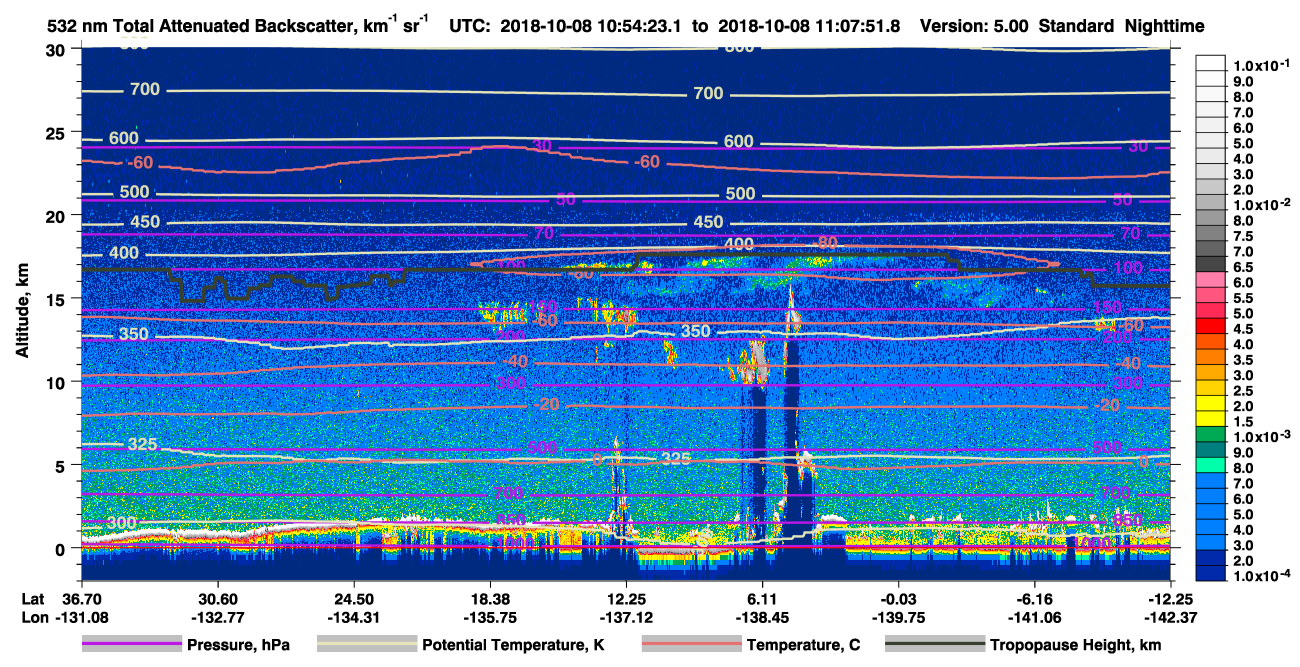This screenshot has height=667, width=1300.
Task: Click the 'Standard' word in the title
Action: pyautogui.click(x=1082, y=27)
